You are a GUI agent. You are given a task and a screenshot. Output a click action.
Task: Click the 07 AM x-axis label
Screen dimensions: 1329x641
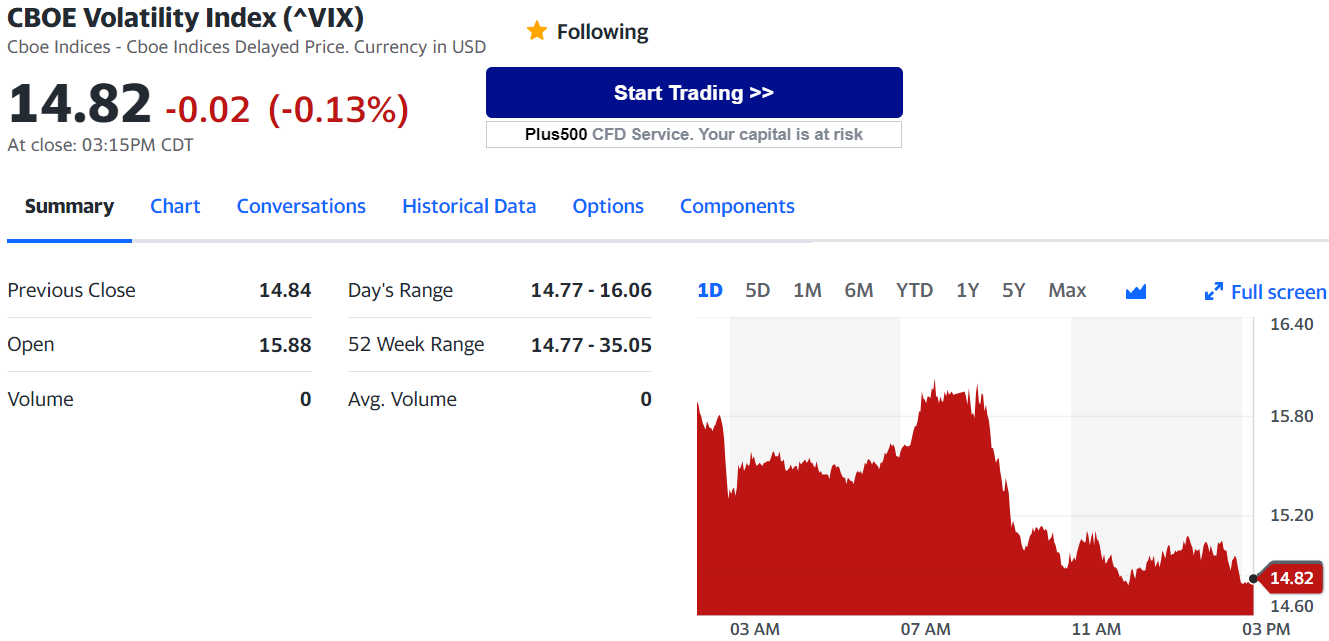(926, 629)
